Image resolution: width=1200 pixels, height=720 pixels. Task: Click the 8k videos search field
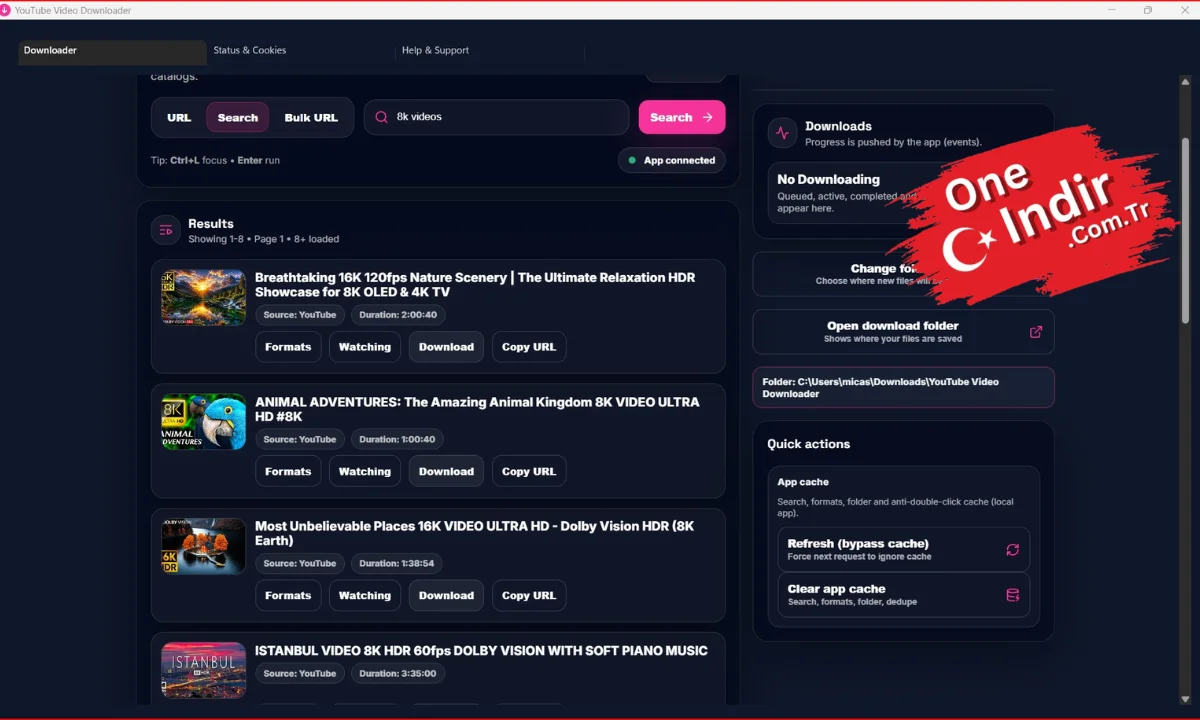click(497, 117)
